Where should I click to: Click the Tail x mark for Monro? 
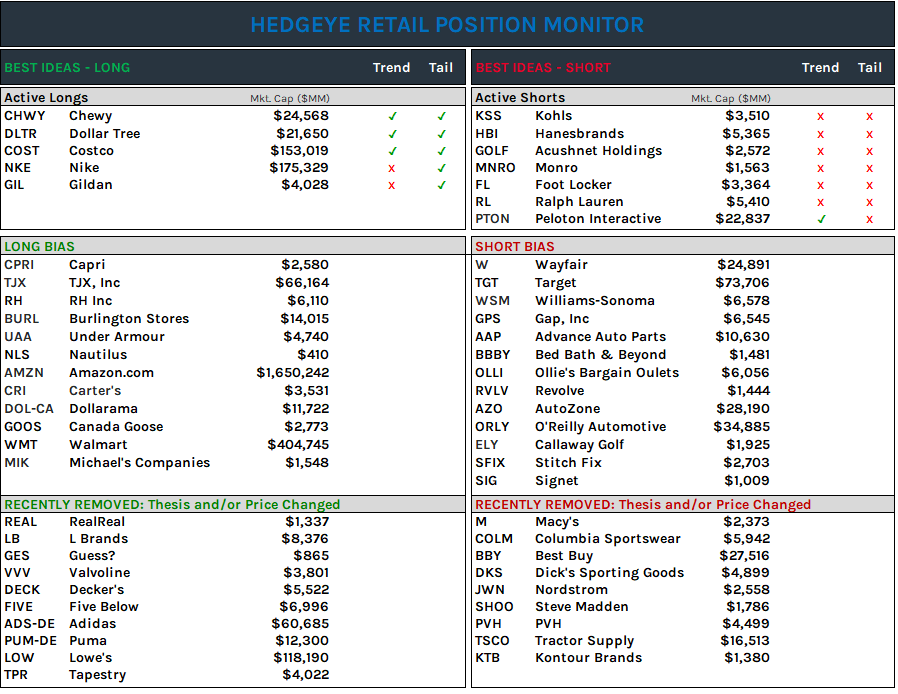(869, 169)
